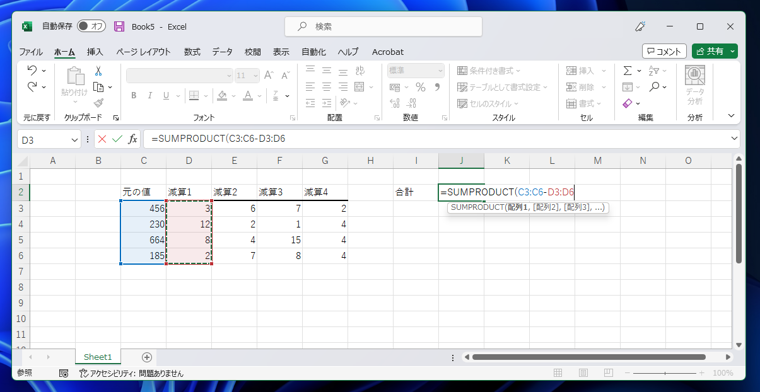Switch to Normal view

coord(558,373)
